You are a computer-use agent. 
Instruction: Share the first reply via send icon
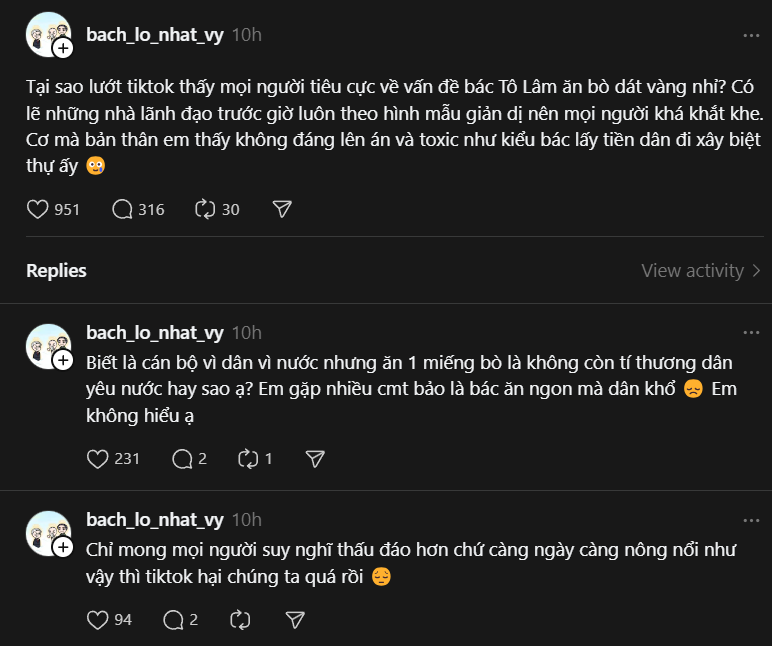315,459
